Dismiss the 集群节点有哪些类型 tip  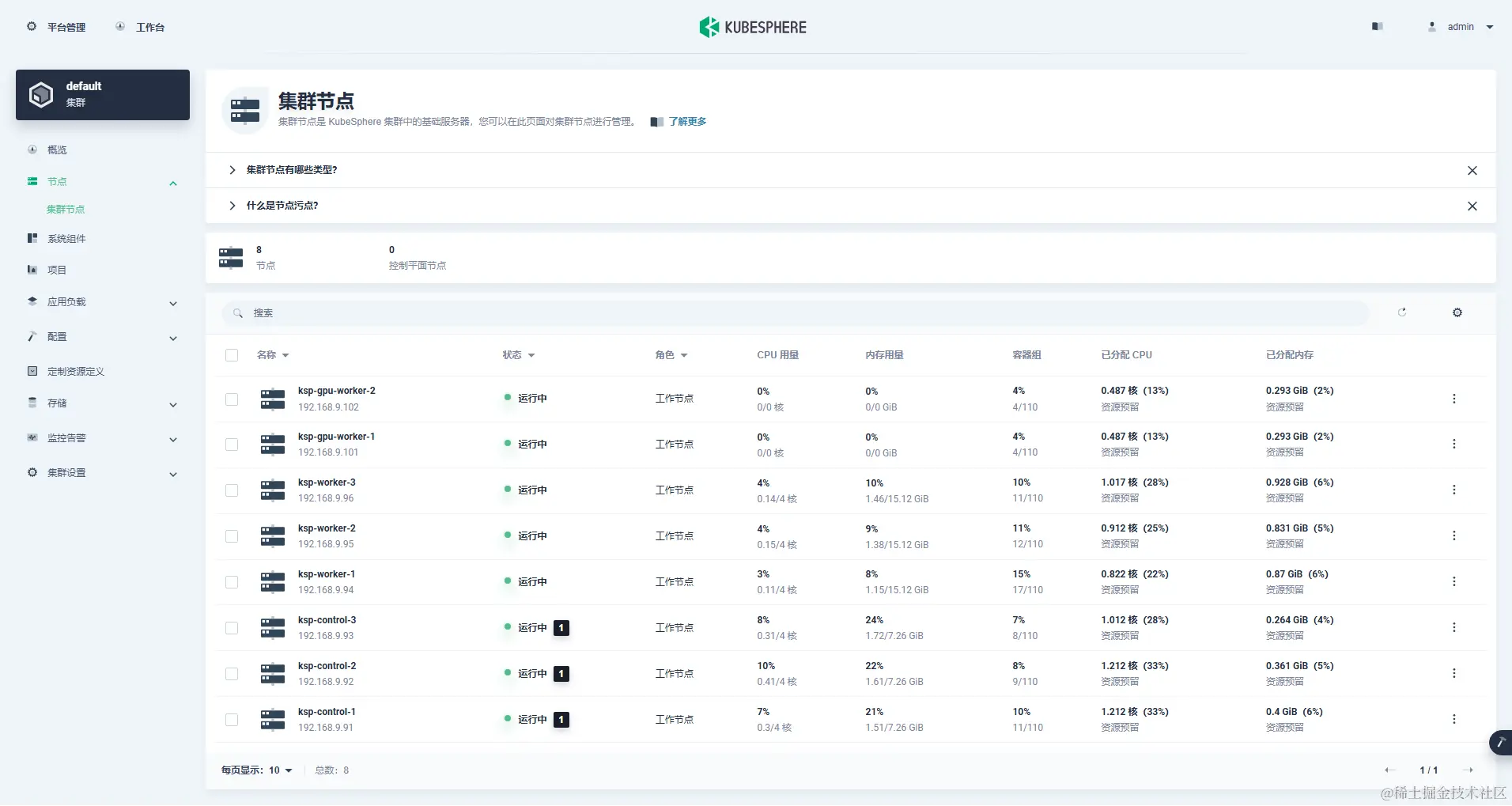[1472, 171]
